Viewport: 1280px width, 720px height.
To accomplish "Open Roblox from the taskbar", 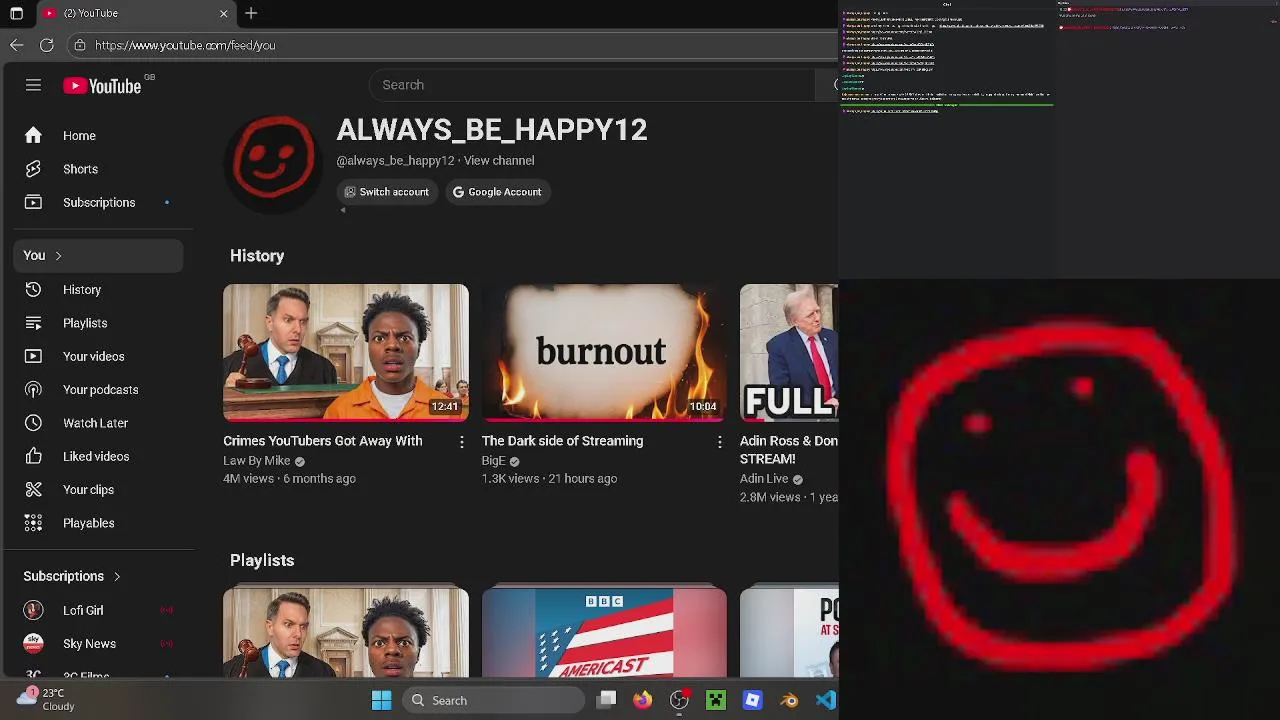I will 753,701.
